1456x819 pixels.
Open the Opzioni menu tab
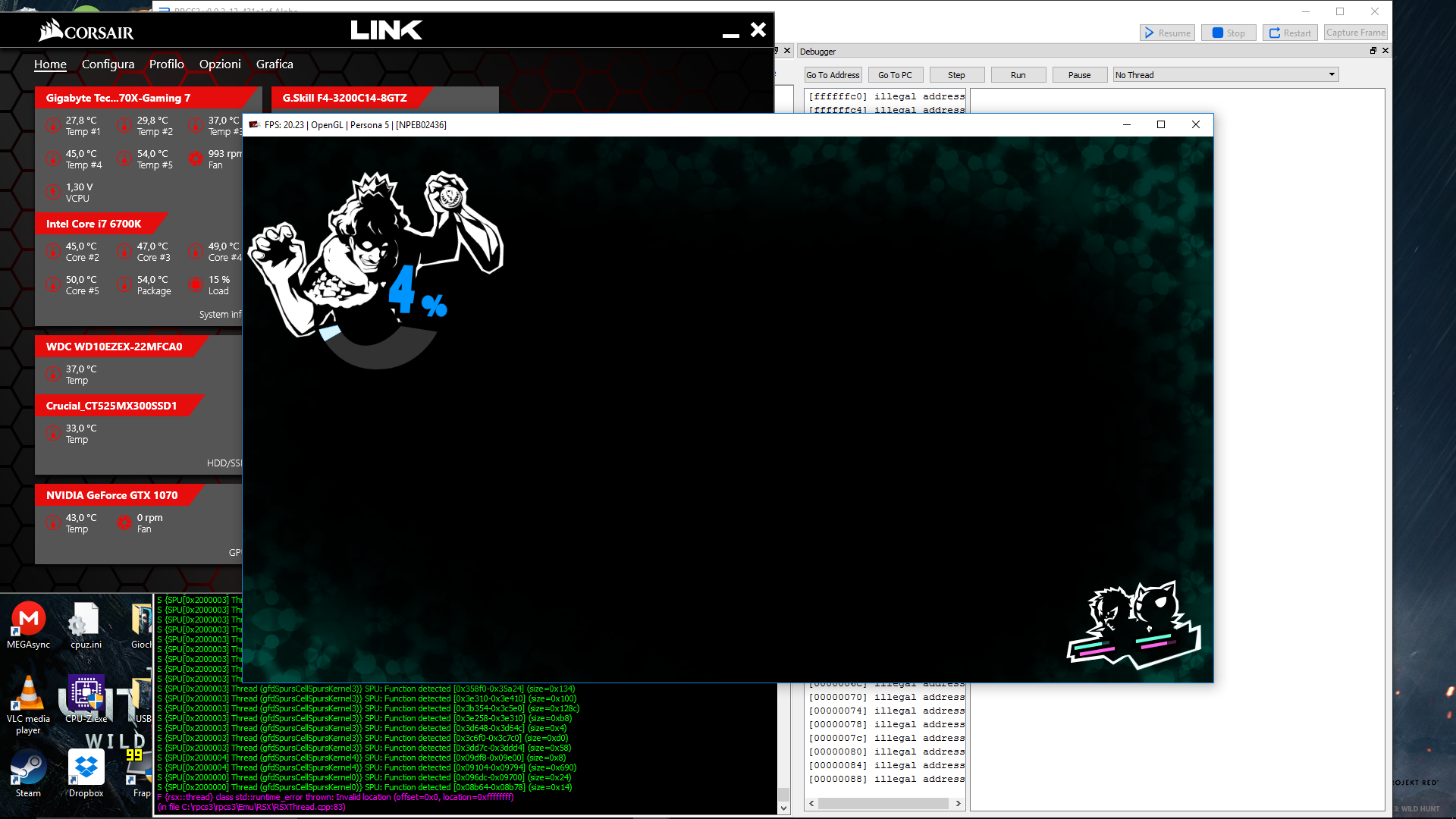click(x=220, y=64)
